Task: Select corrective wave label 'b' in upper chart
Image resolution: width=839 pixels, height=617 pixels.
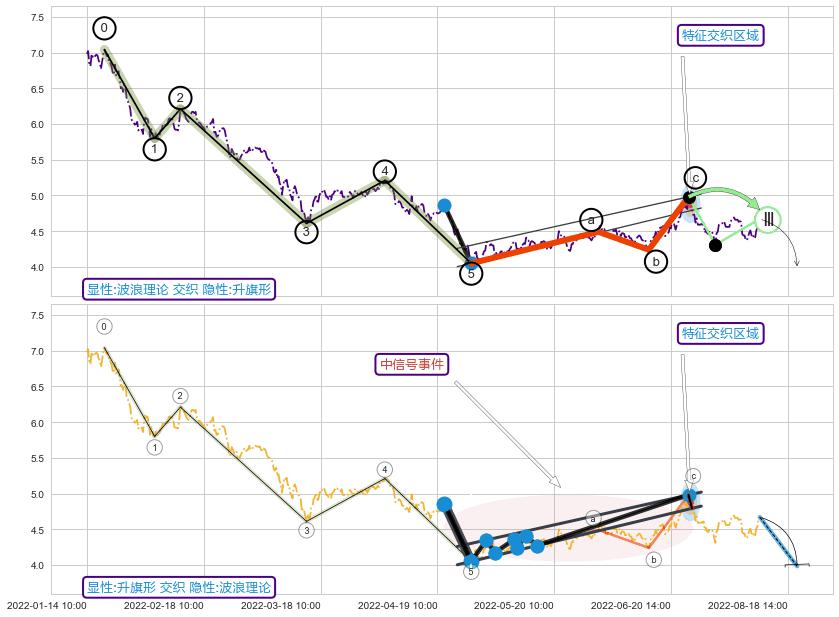Action: point(656,262)
